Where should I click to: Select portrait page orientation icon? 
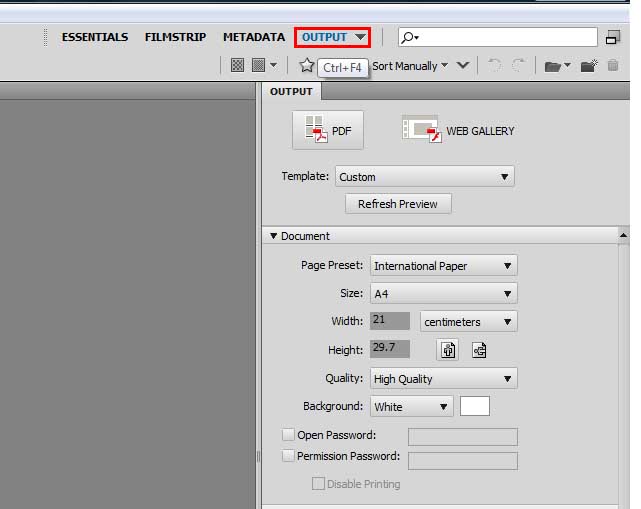coord(449,350)
